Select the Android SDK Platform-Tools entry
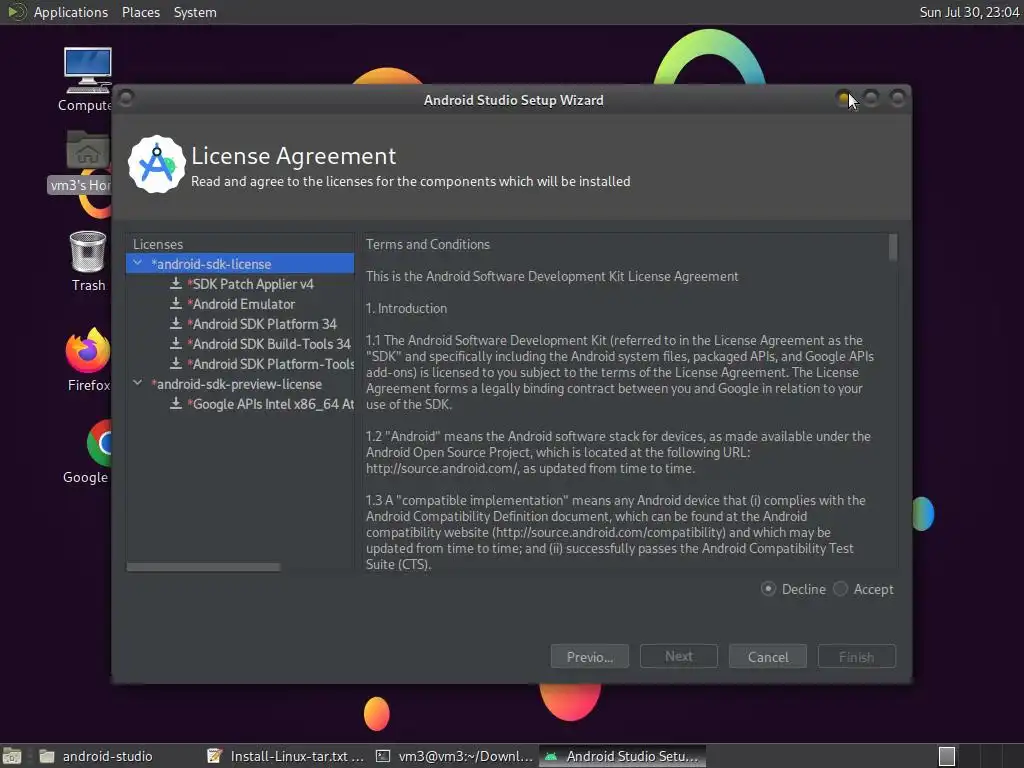Image resolution: width=1024 pixels, height=768 pixels. (270, 364)
